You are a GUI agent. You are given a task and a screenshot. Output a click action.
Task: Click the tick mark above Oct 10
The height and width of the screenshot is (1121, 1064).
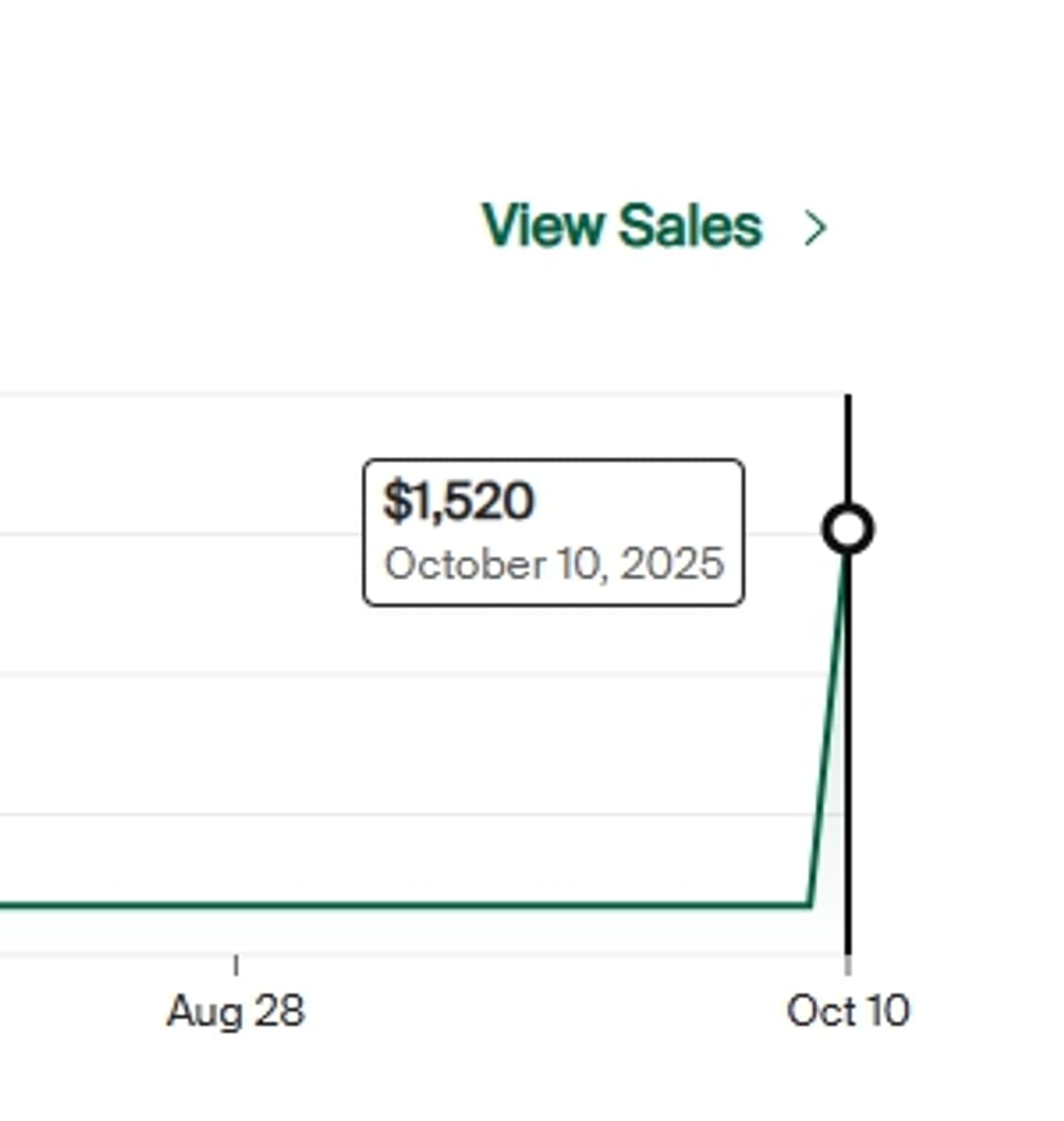point(847,966)
